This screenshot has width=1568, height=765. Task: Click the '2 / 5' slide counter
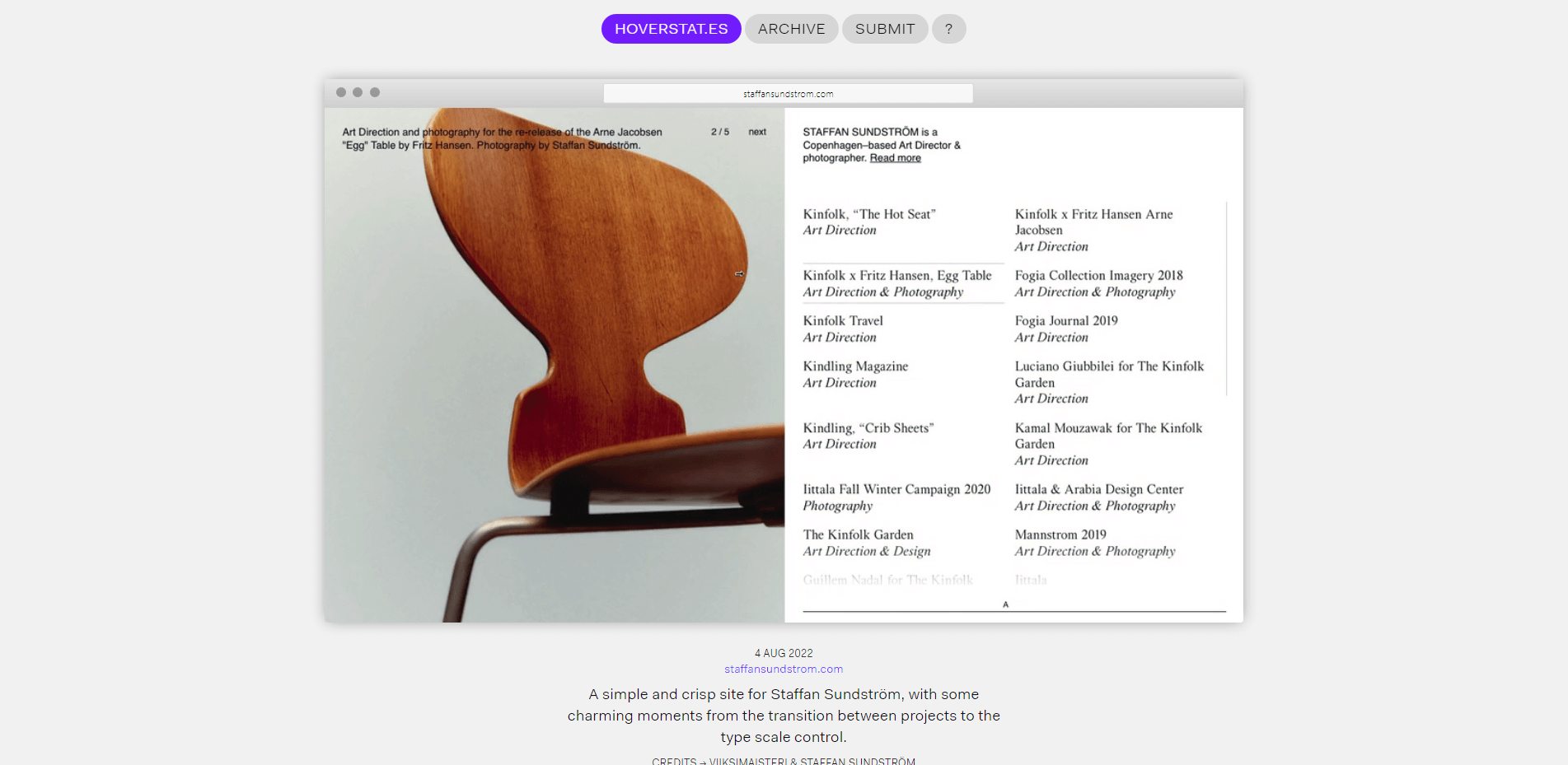pos(720,132)
